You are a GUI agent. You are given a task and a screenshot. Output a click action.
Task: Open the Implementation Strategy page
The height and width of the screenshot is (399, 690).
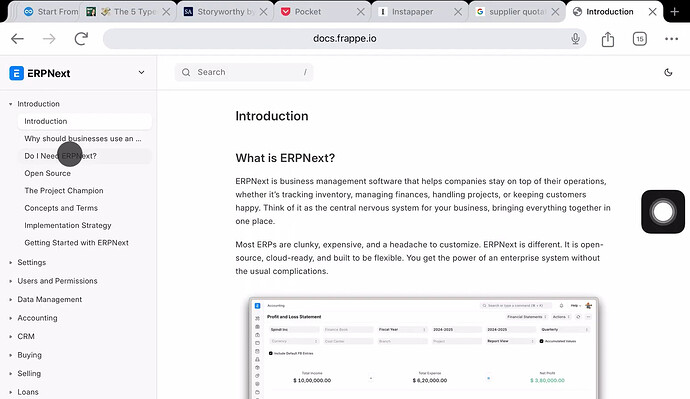(84, 225)
